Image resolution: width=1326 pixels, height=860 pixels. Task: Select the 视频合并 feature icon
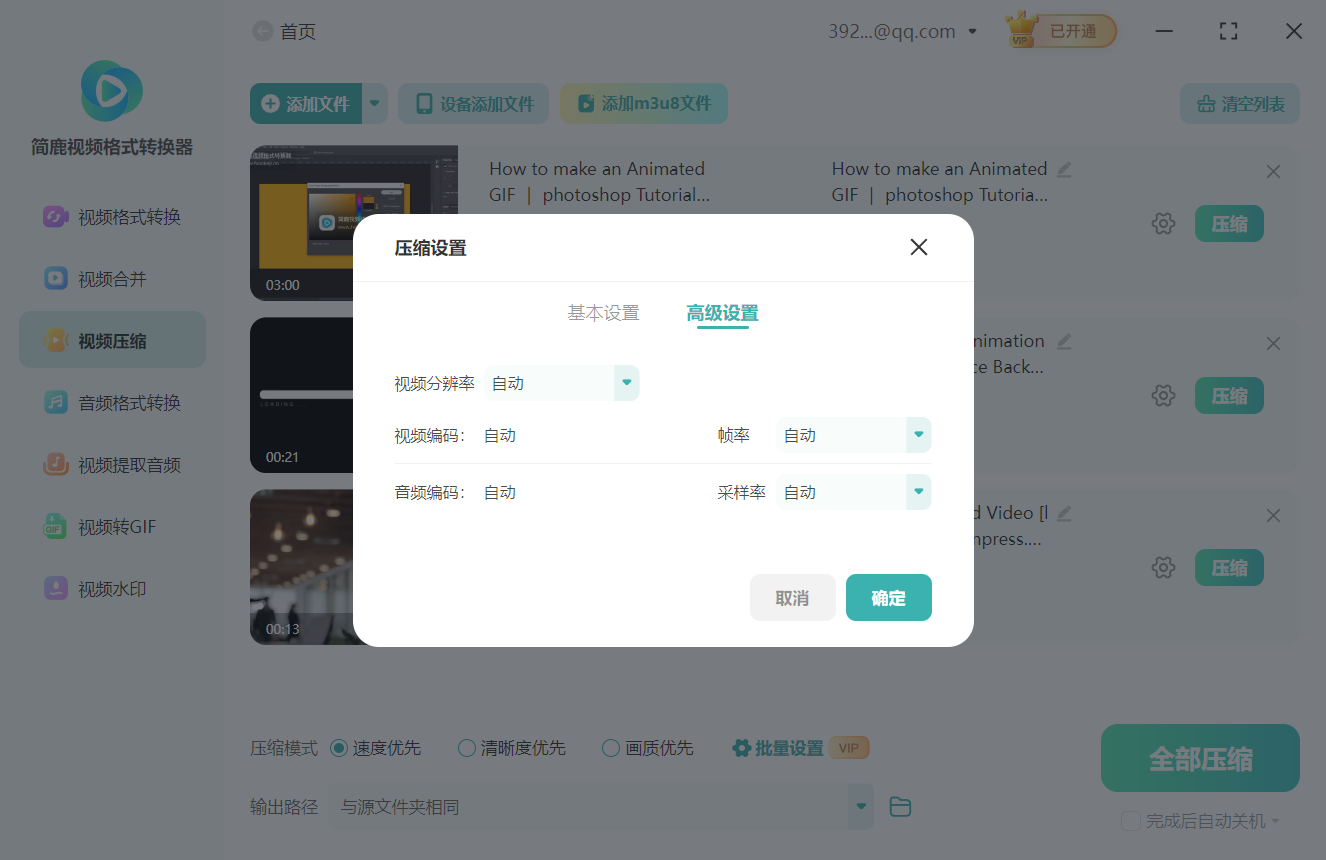(112, 278)
